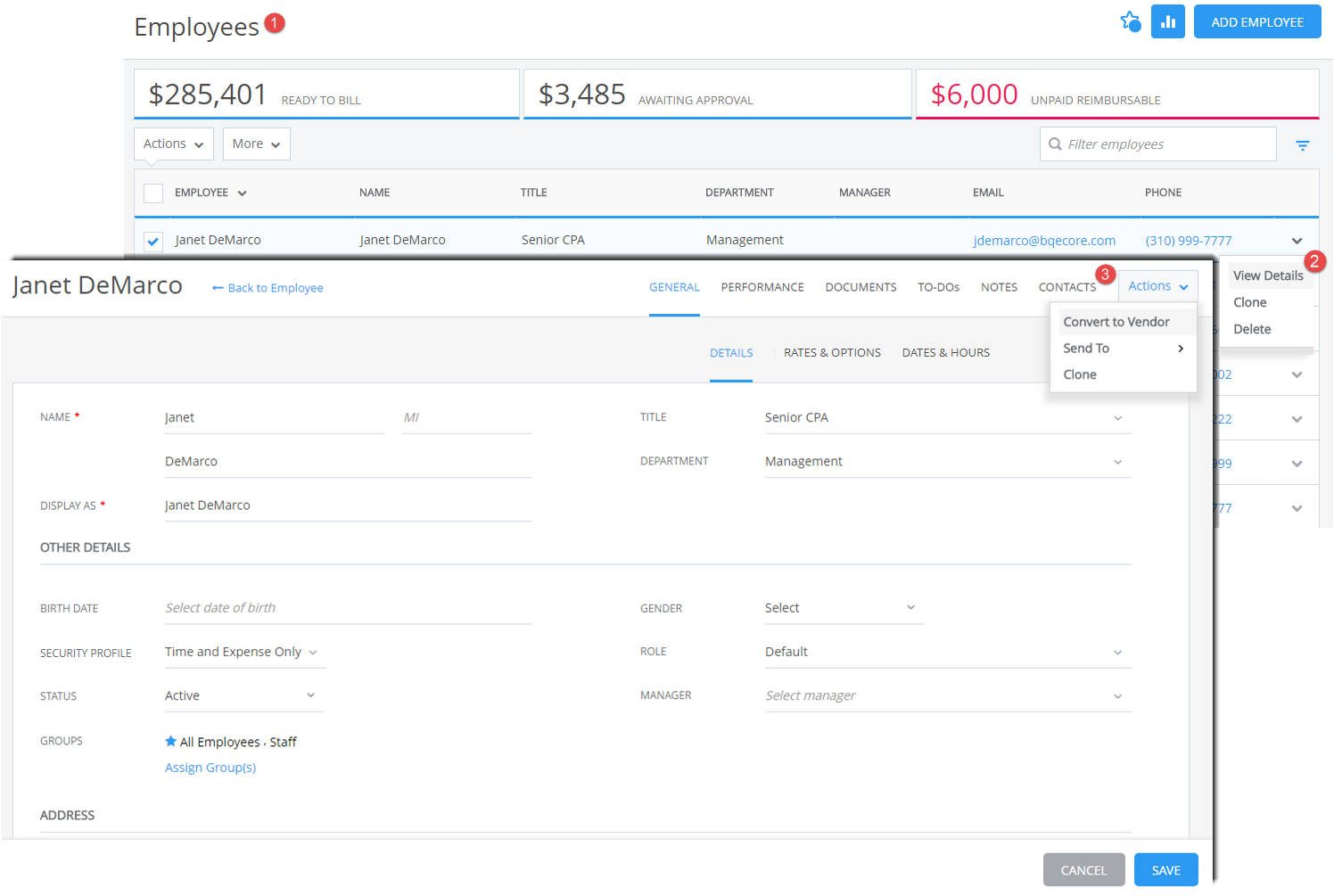Click the $3,485 AWAITING APPROVAL card
Screen dimensions: 1334x896
coord(718,94)
